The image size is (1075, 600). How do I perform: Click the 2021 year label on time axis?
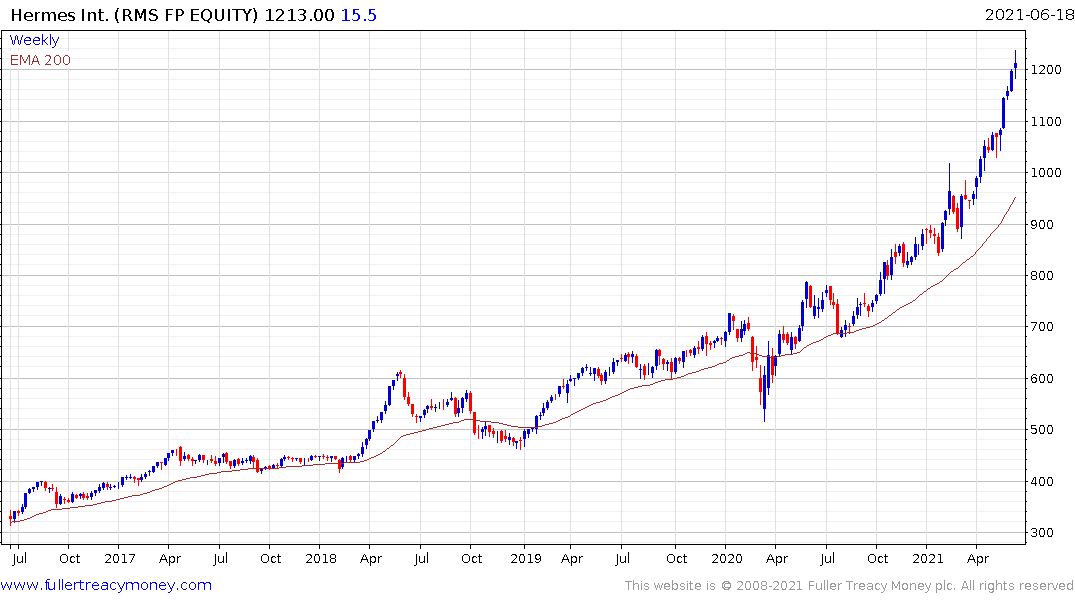[x=928, y=559]
